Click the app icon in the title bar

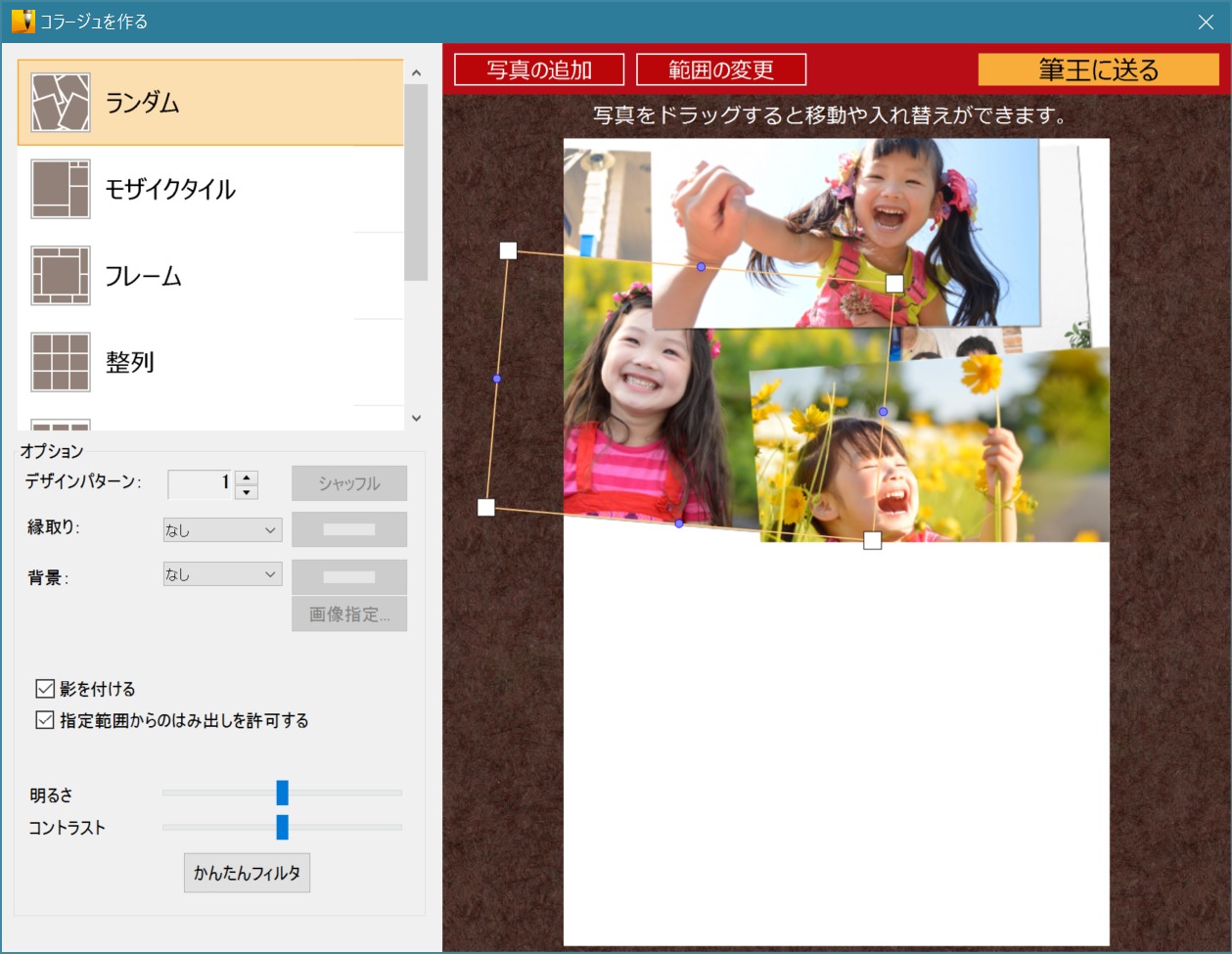(23, 21)
